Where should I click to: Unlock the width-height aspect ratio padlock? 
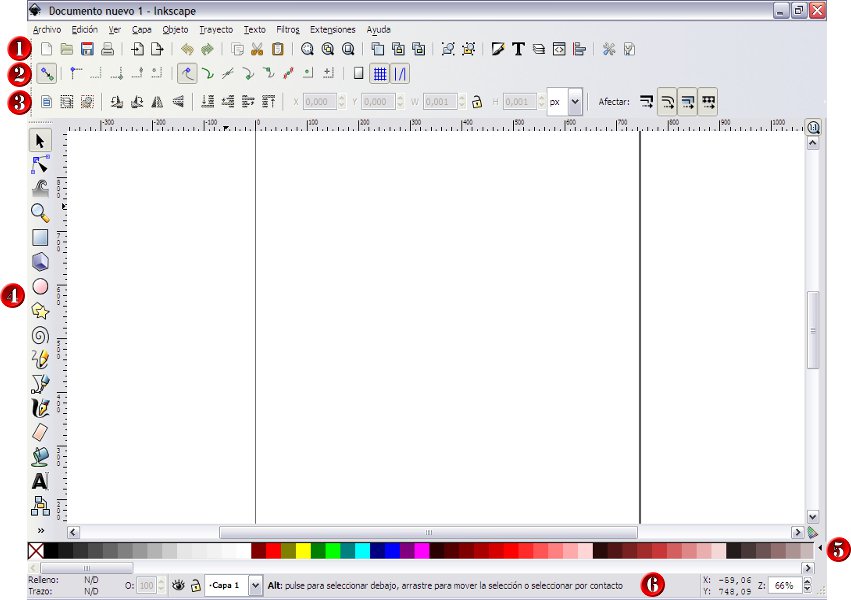pyautogui.click(x=475, y=103)
